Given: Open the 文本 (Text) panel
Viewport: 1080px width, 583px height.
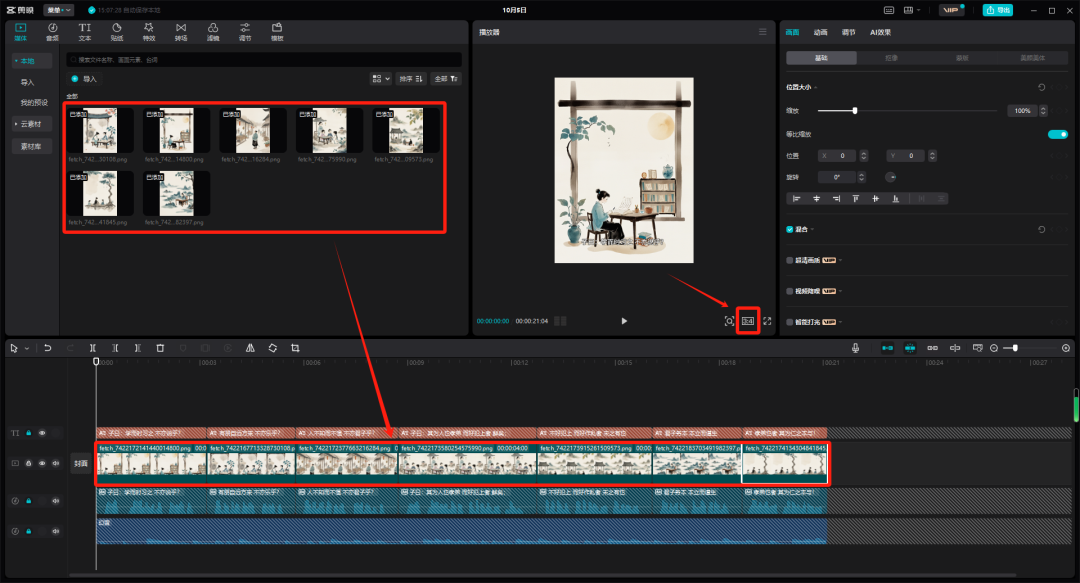Looking at the screenshot, I should coord(85,32).
